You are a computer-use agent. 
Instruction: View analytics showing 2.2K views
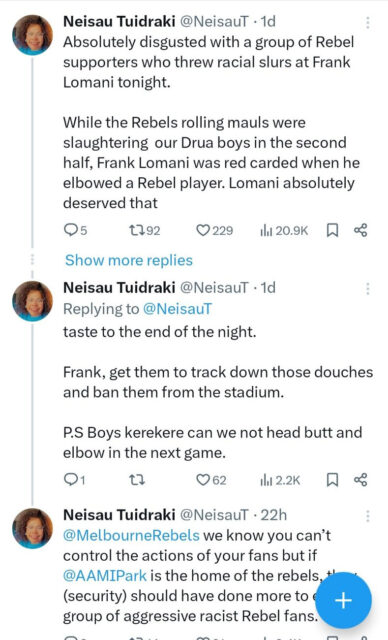(x=280, y=480)
